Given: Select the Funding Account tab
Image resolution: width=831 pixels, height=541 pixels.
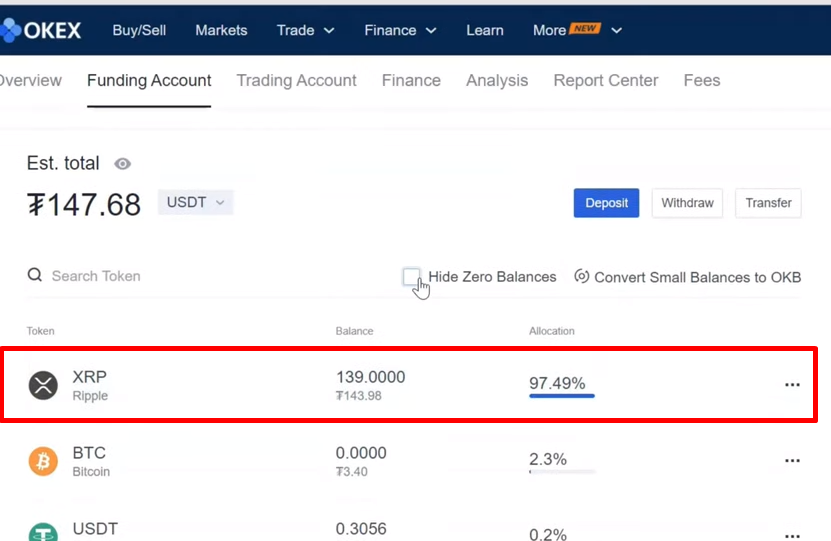Looking at the screenshot, I should 149,81.
